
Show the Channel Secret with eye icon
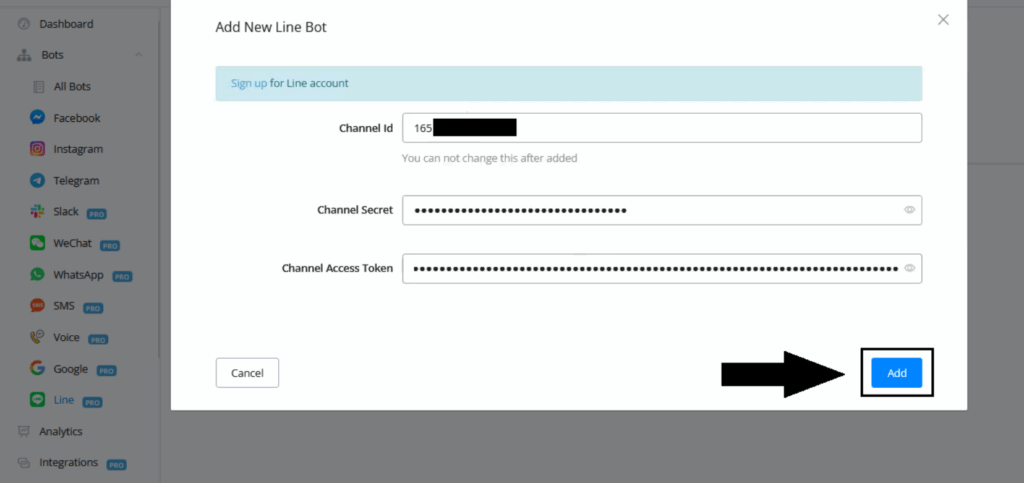pos(909,210)
